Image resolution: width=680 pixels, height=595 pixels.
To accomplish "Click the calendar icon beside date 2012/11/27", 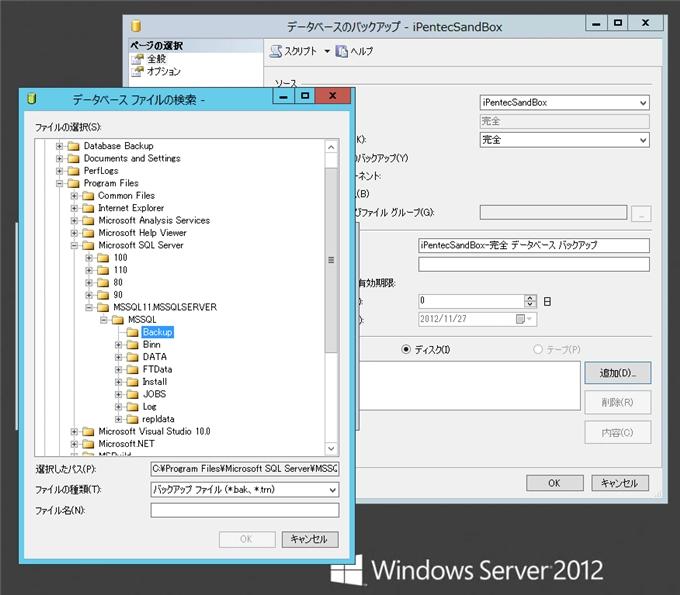I will coord(520,319).
